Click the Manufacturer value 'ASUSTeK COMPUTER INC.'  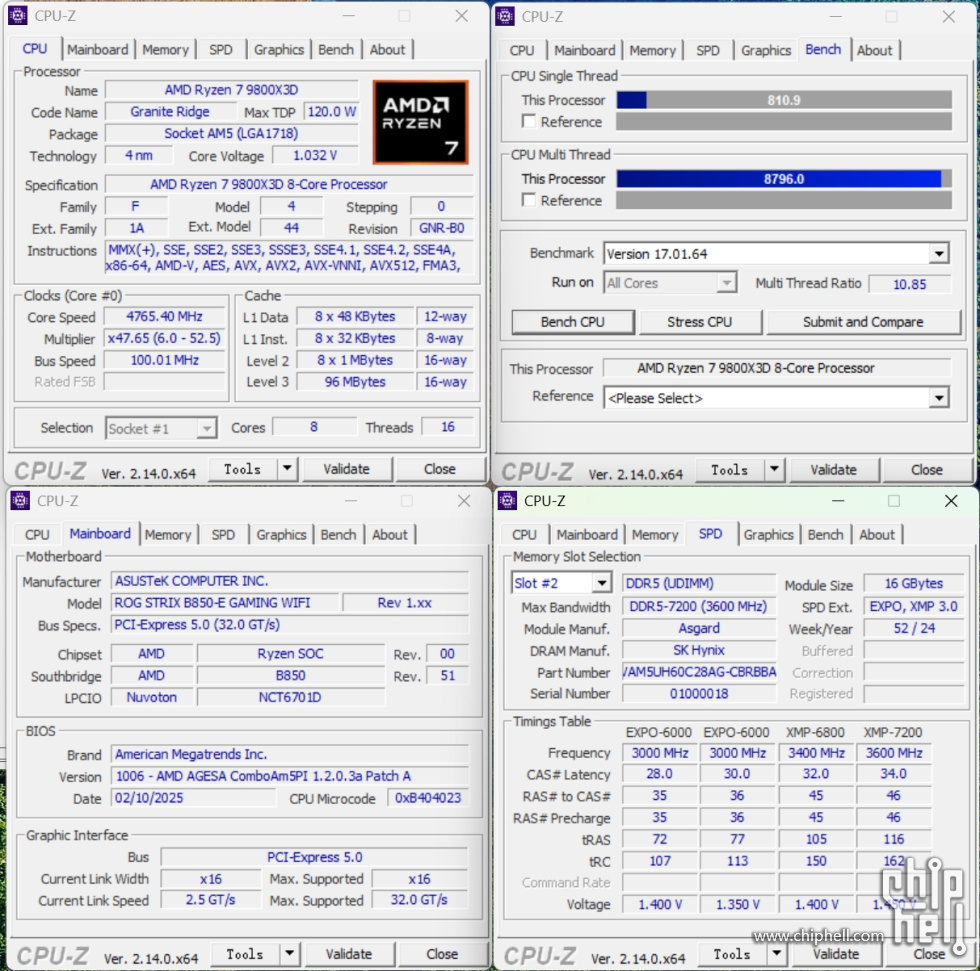pos(290,581)
